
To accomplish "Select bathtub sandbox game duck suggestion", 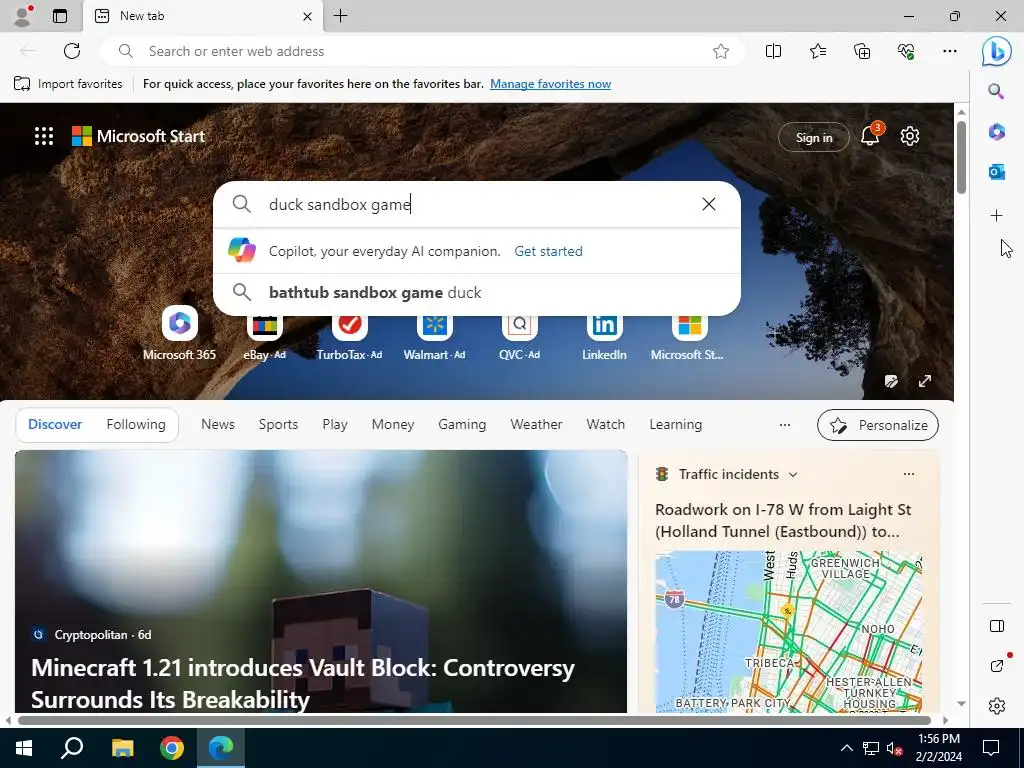I will [477, 293].
